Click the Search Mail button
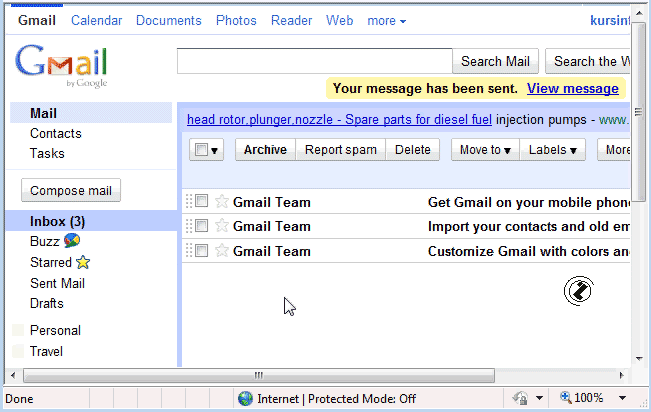This screenshot has height=412, width=651. (x=495, y=61)
